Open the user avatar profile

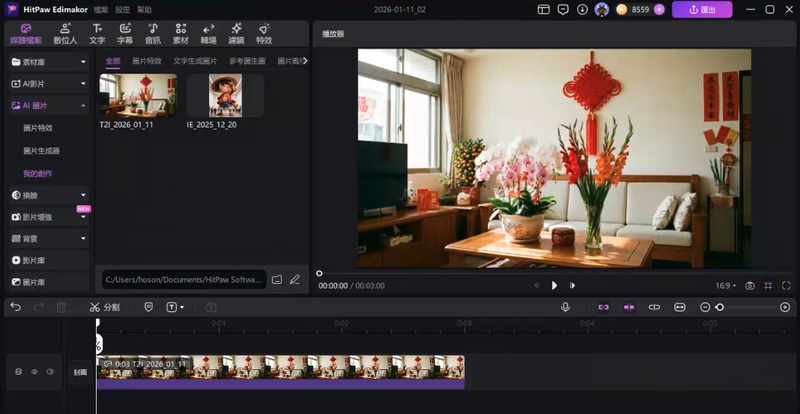pos(602,9)
